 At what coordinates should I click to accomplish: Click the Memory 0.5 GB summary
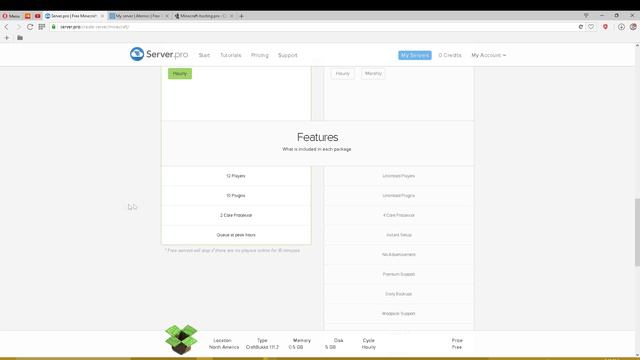click(299, 344)
